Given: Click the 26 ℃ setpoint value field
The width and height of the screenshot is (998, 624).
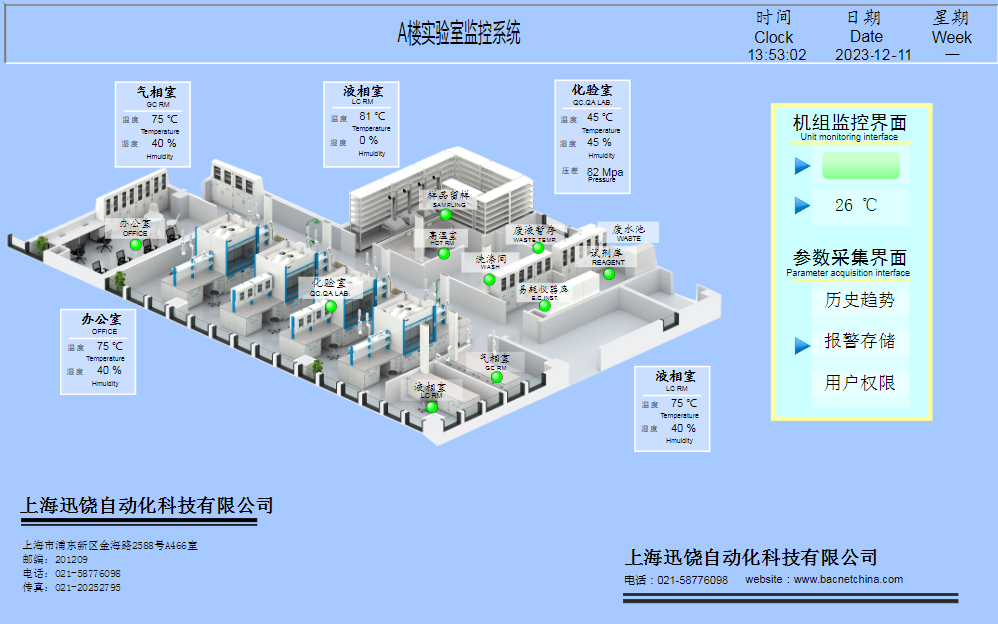Looking at the screenshot, I should pos(858,205).
